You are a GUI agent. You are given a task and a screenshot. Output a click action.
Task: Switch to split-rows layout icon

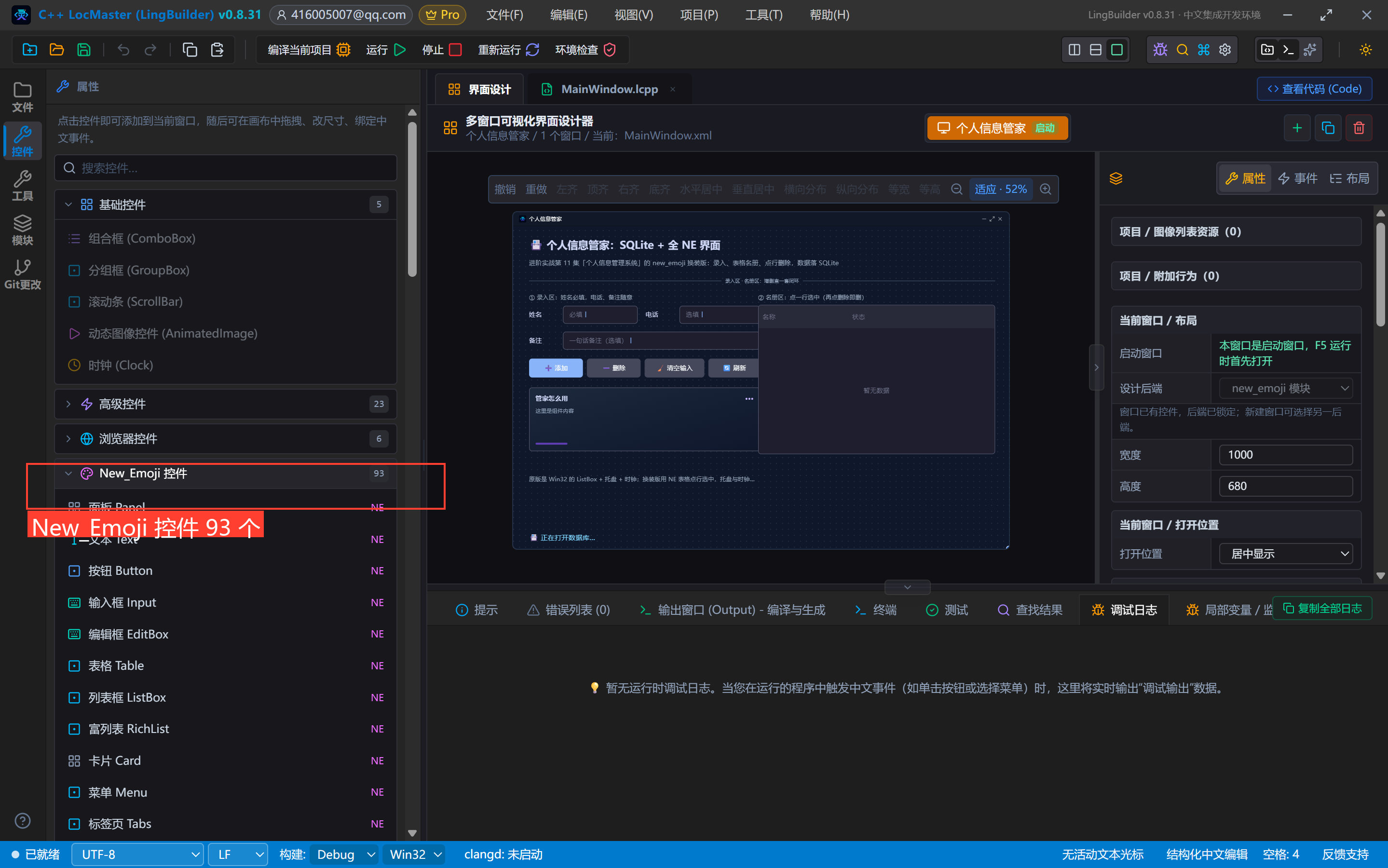[1095, 50]
